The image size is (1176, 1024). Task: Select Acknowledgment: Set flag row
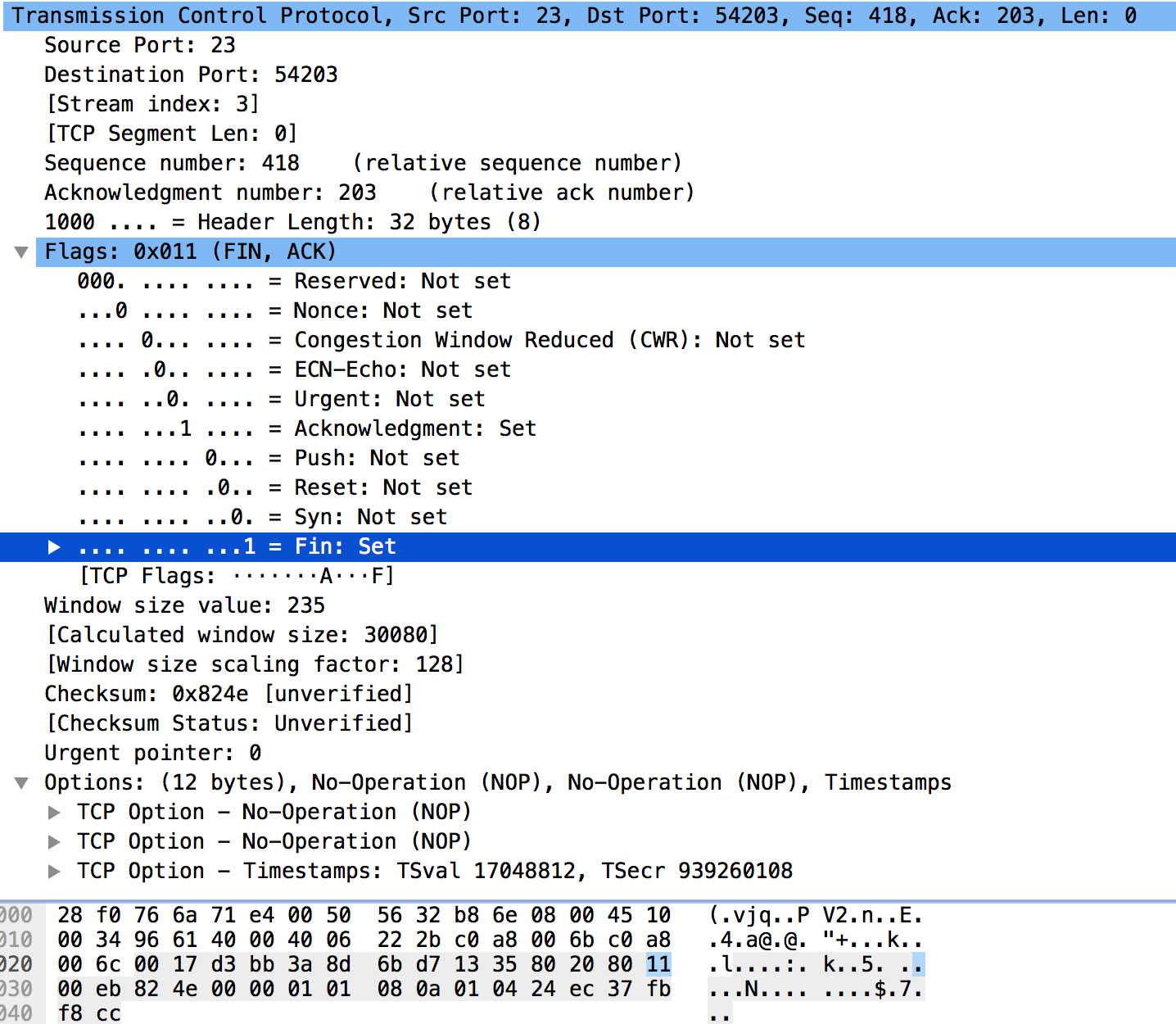307,428
